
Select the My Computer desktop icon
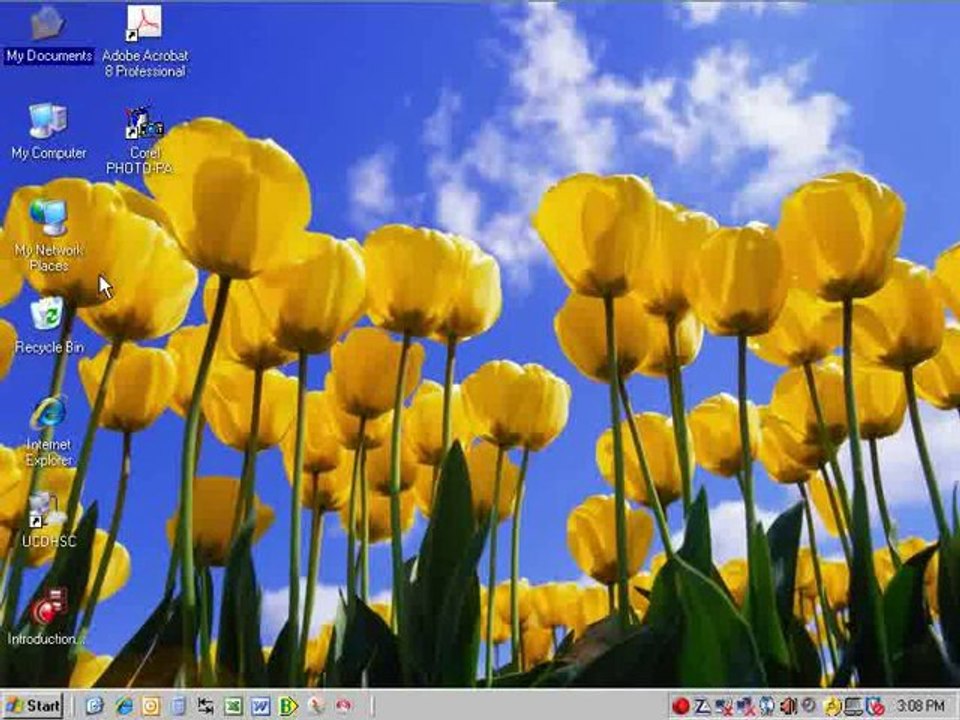pos(48,132)
